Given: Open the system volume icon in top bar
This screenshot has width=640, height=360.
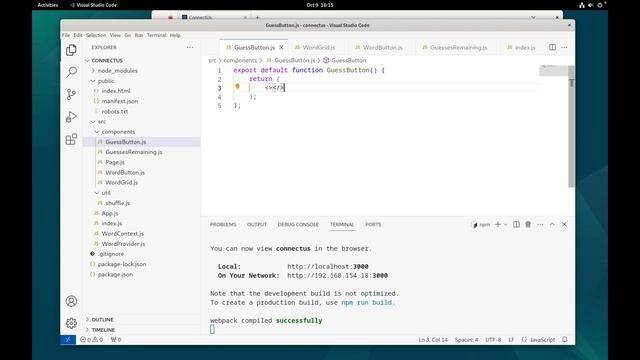Looking at the screenshot, I should point(591,5).
